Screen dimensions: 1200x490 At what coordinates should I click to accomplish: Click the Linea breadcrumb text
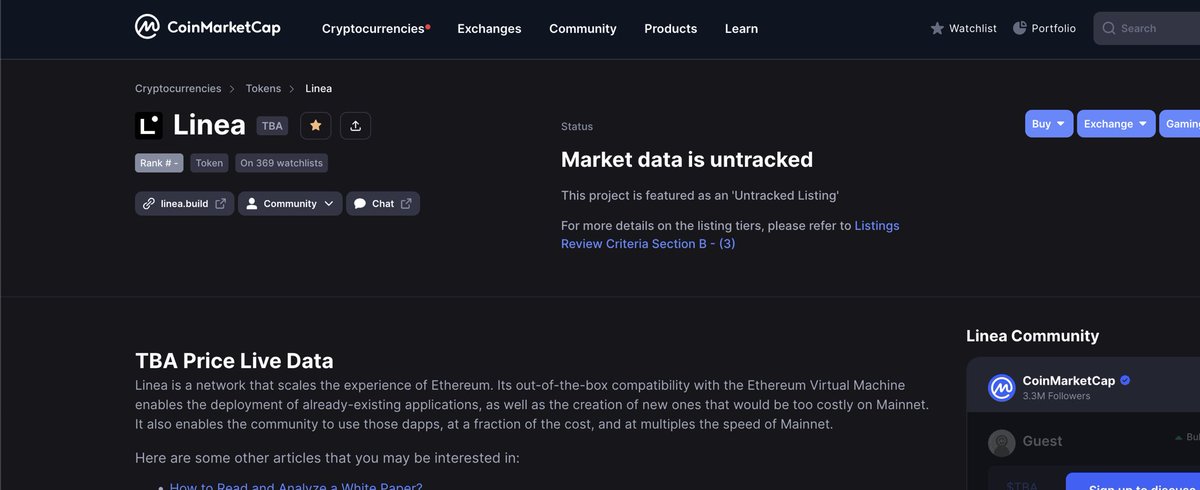click(x=318, y=89)
